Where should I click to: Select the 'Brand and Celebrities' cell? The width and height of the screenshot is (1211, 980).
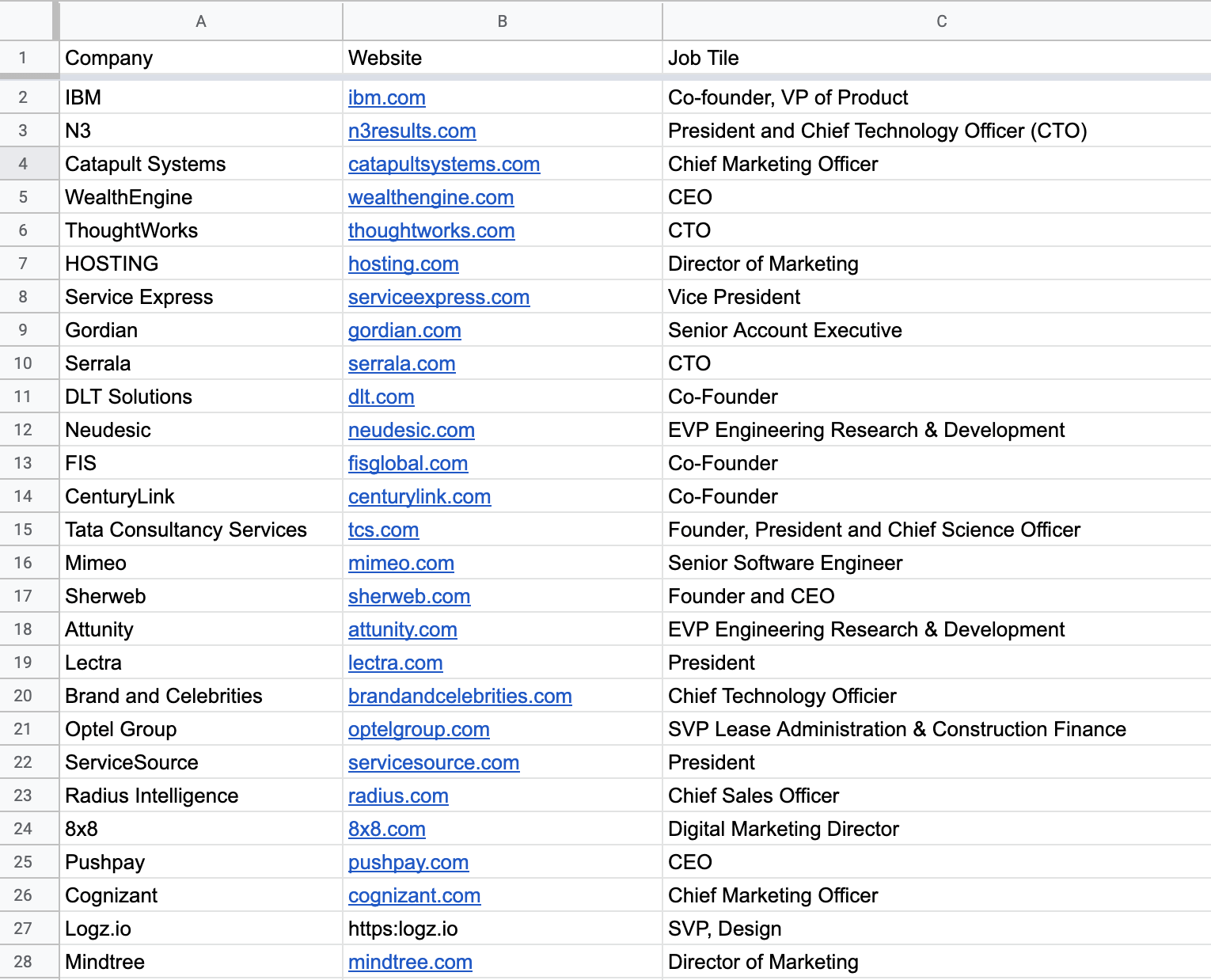point(201,696)
